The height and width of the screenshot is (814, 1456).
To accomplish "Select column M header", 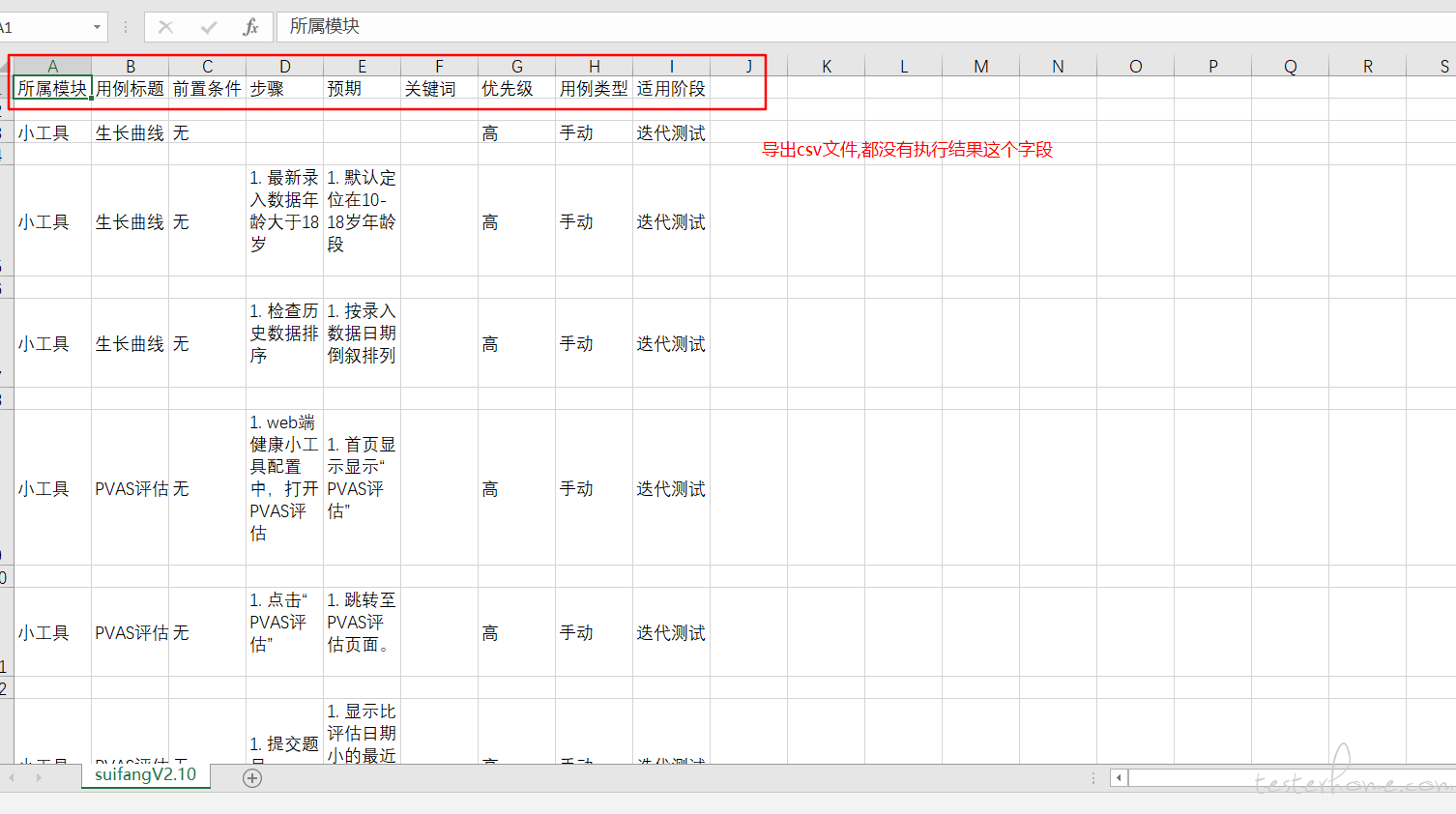I will coord(981,66).
